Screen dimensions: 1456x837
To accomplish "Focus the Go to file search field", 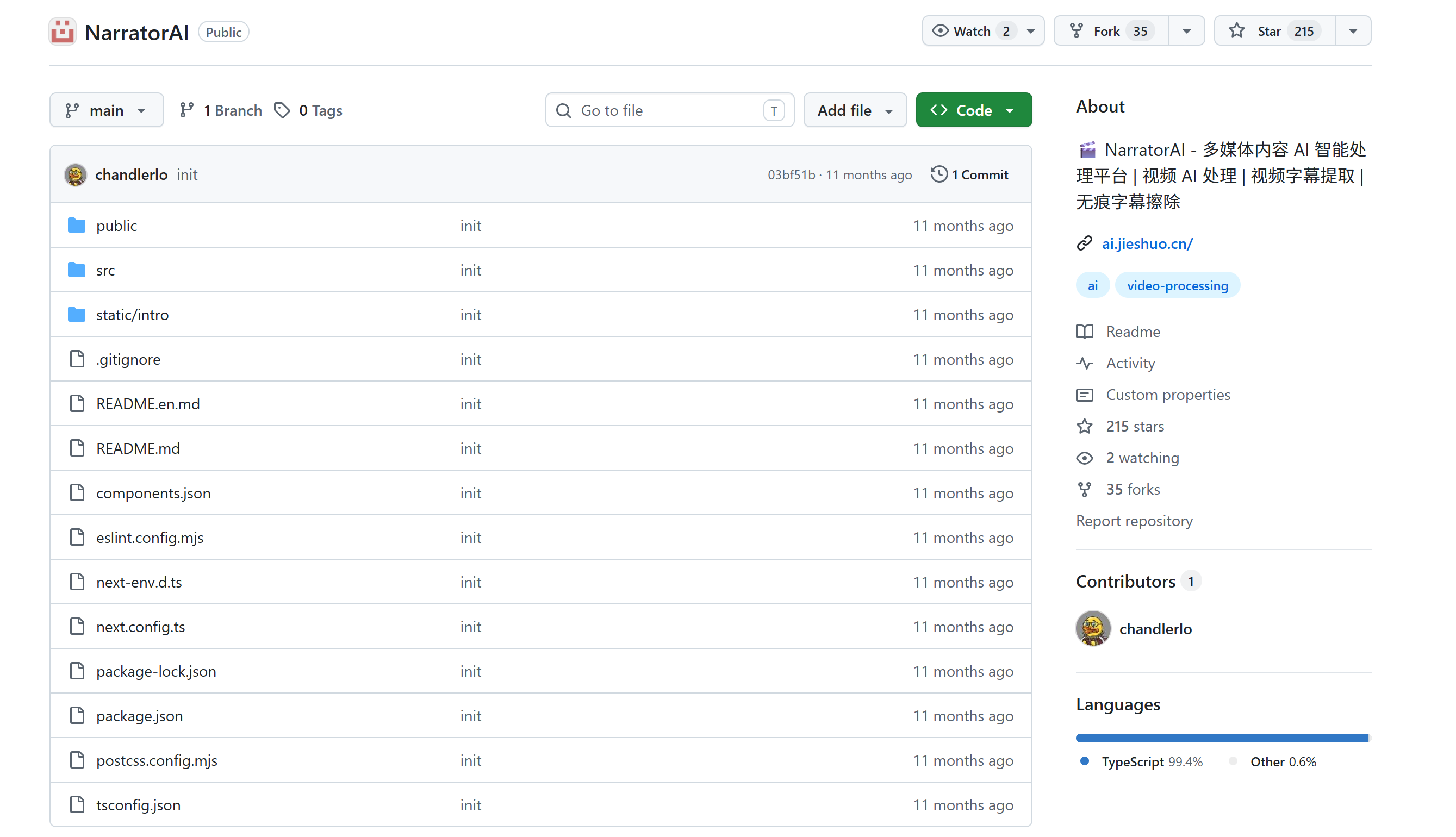I will (669, 110).
